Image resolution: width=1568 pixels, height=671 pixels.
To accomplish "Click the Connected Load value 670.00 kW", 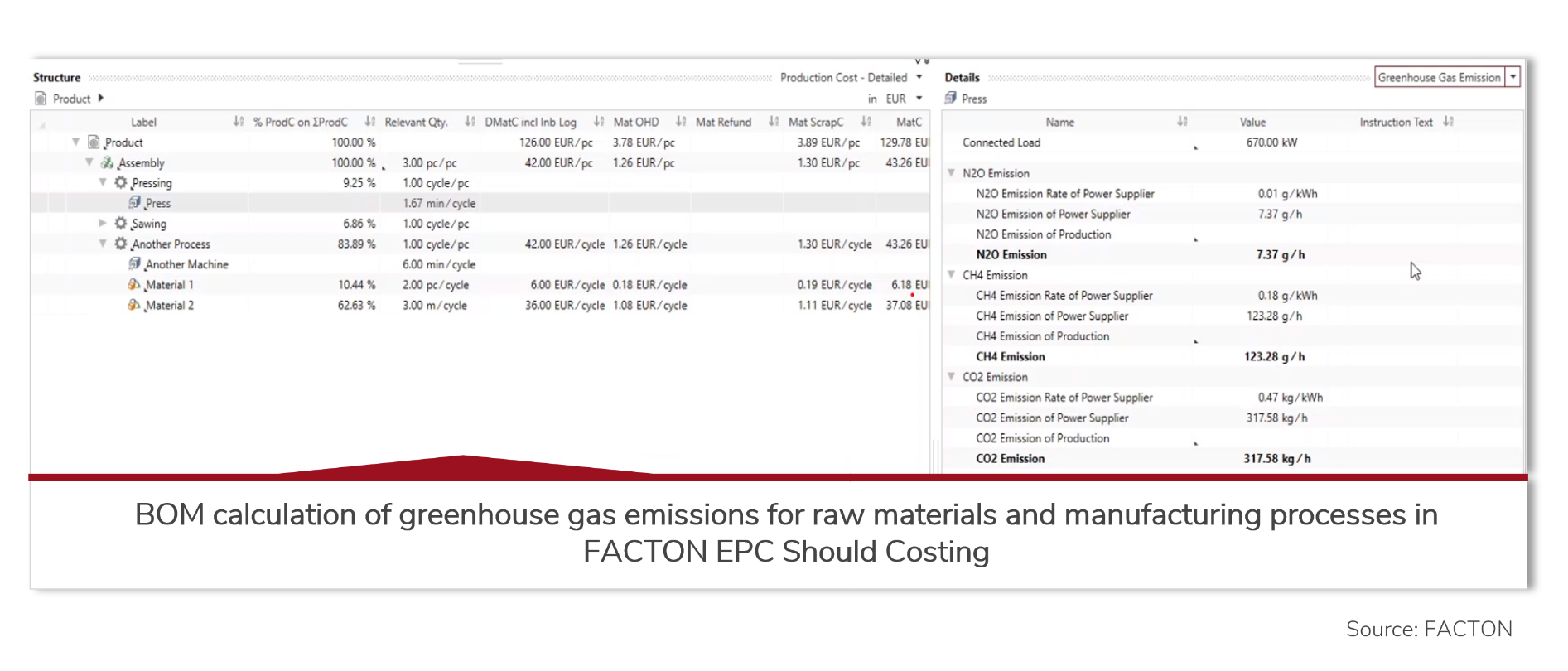I will click(x=1271, y=142).
